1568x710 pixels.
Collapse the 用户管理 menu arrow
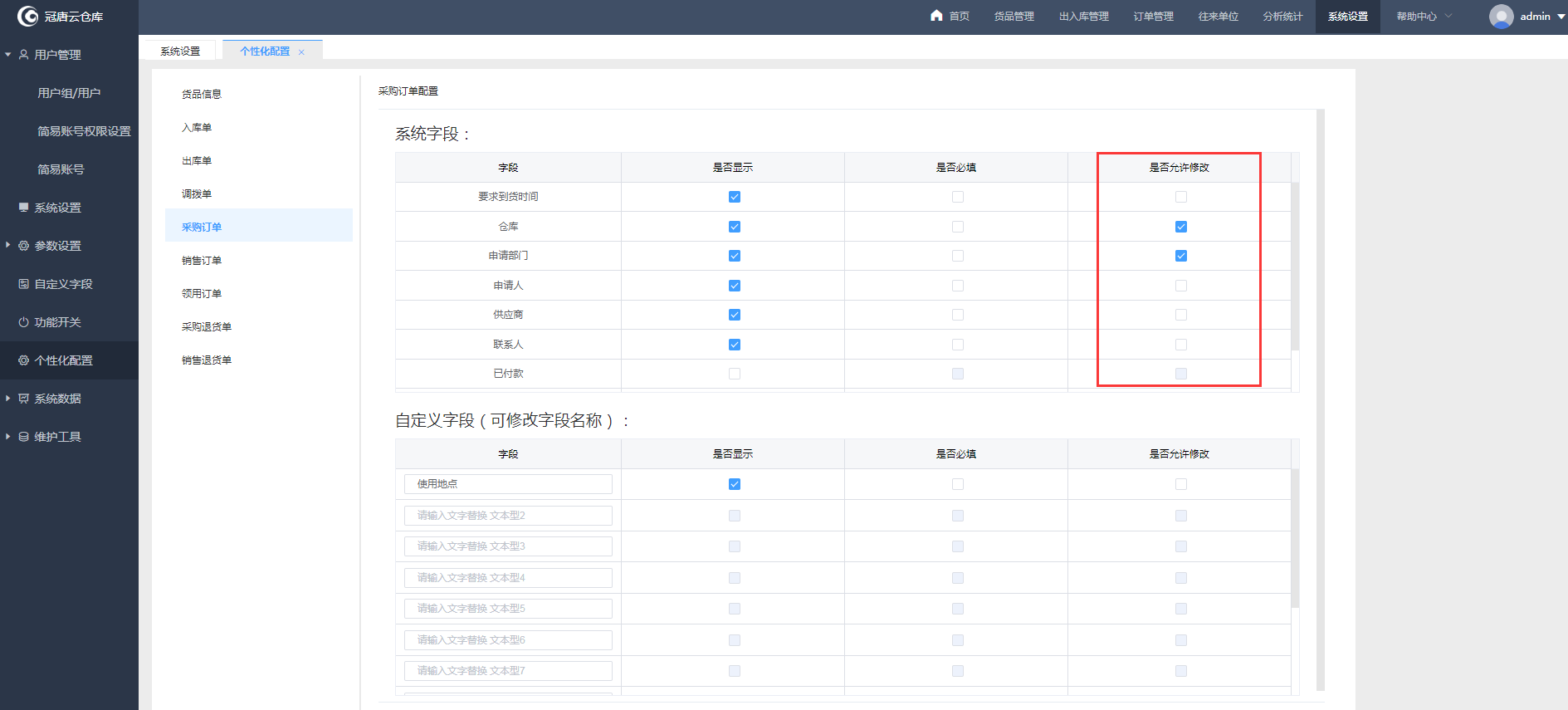click(8, 55)
